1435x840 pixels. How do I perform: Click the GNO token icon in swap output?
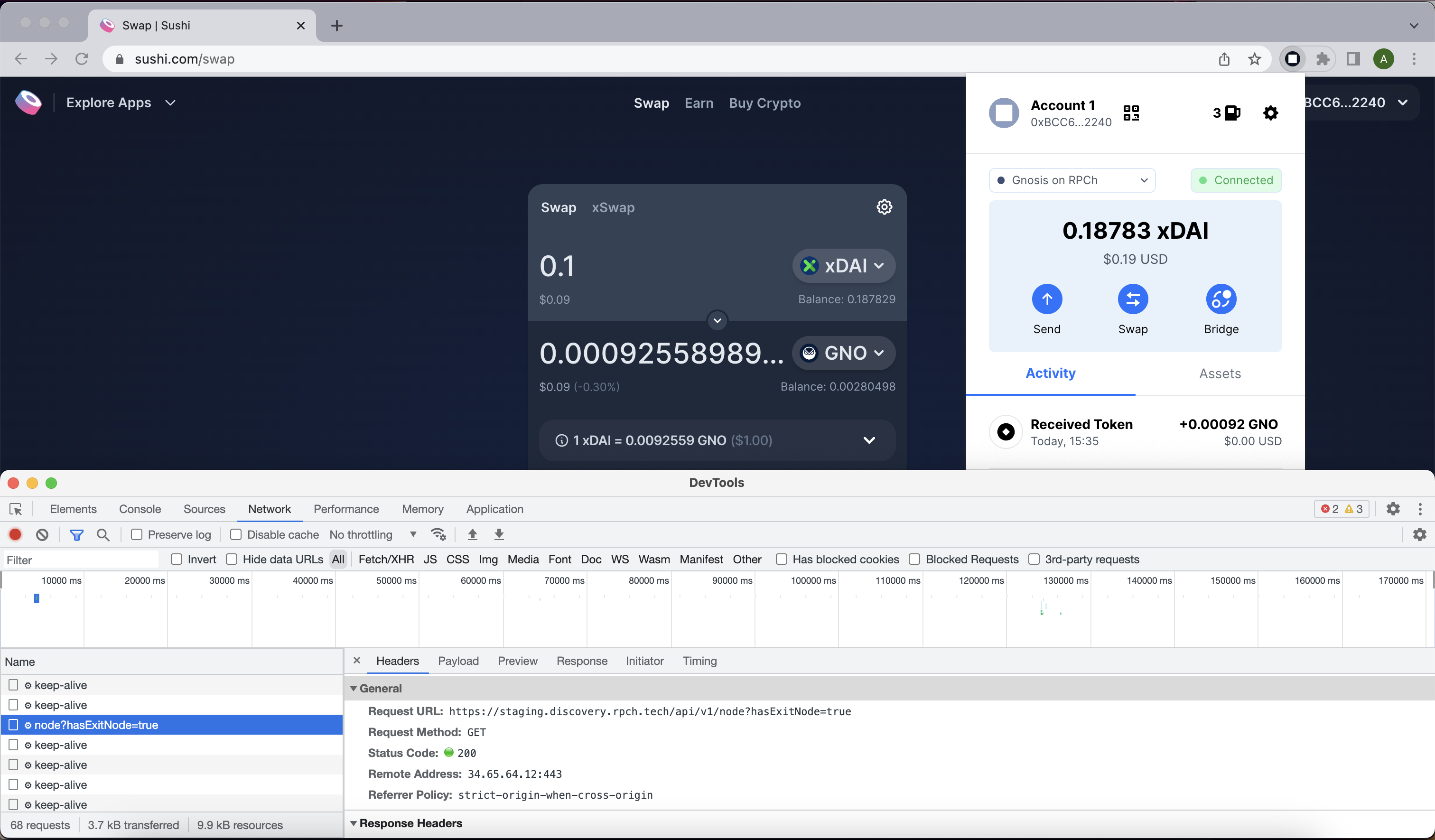810,352
